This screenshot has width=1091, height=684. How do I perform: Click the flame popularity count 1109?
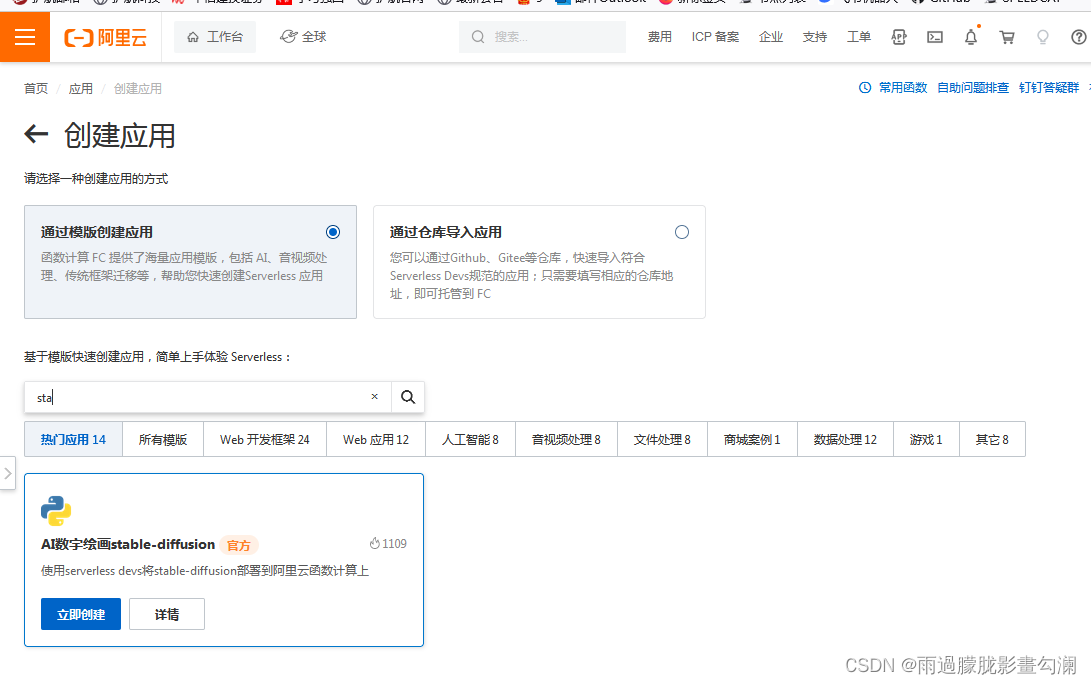click(x=388, y=543)
